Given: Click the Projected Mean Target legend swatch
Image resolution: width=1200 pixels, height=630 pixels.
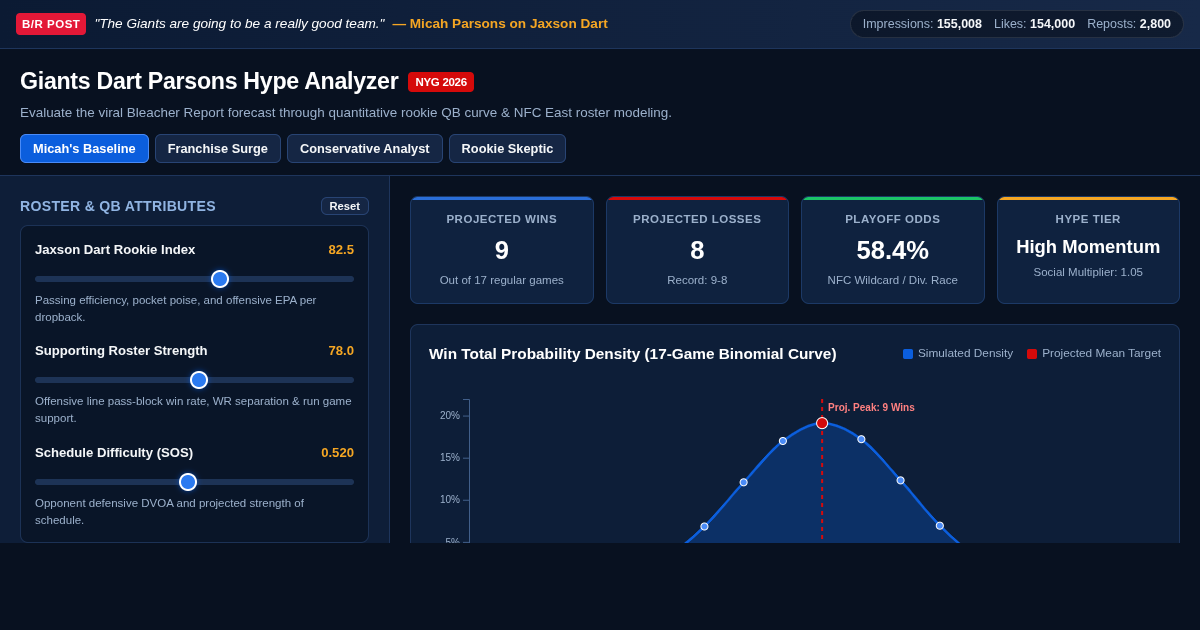Looking at the screenshot, I should [x=1032, y=354].
